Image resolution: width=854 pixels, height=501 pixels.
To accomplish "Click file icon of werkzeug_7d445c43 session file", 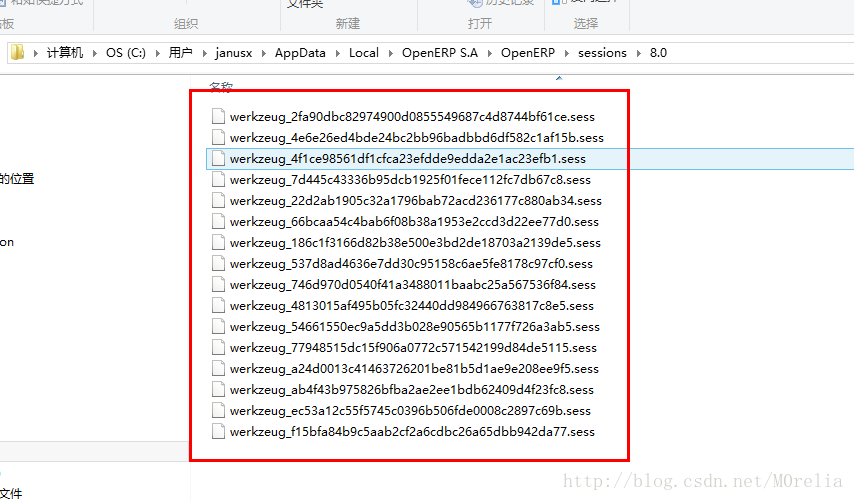I will (219, 180).
